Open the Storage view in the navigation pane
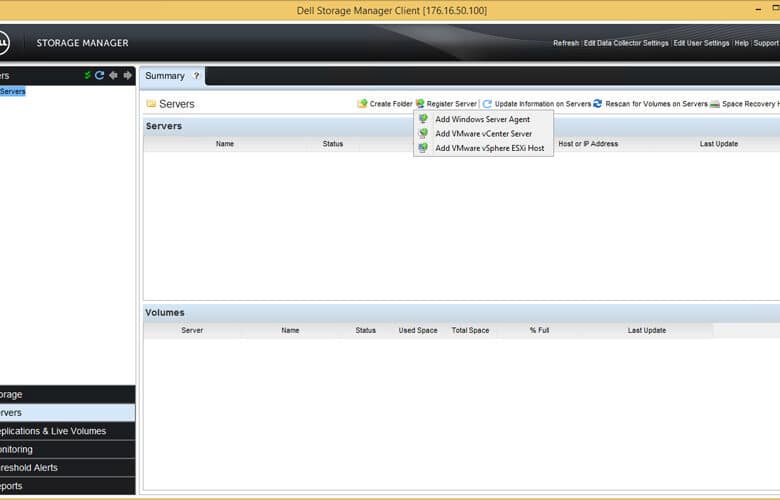Viewport: 780px width, 500px height. click(x=67, y=395)
